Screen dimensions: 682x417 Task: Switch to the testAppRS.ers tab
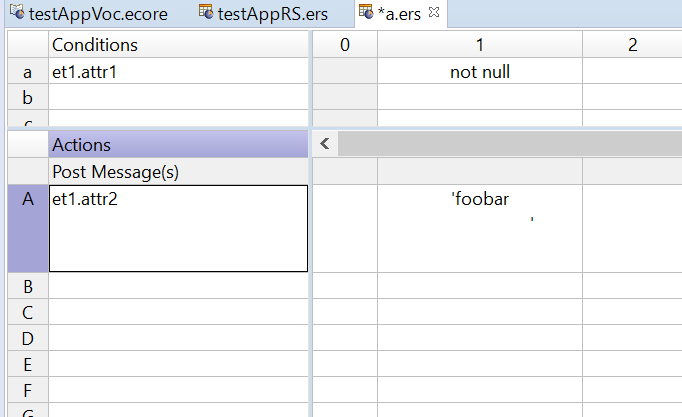(264, 14)
